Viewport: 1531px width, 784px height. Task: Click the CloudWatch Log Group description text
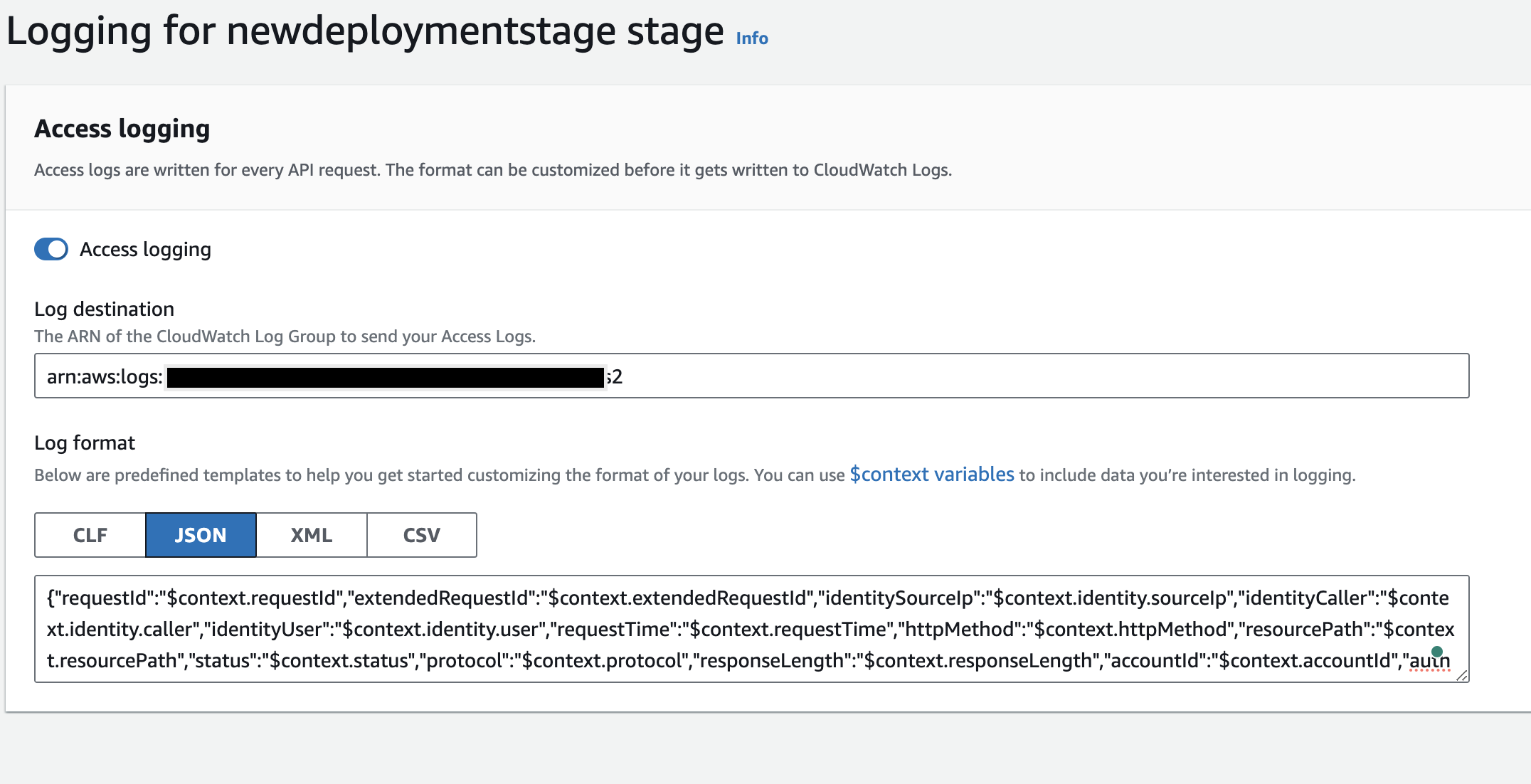click(285, 336)
